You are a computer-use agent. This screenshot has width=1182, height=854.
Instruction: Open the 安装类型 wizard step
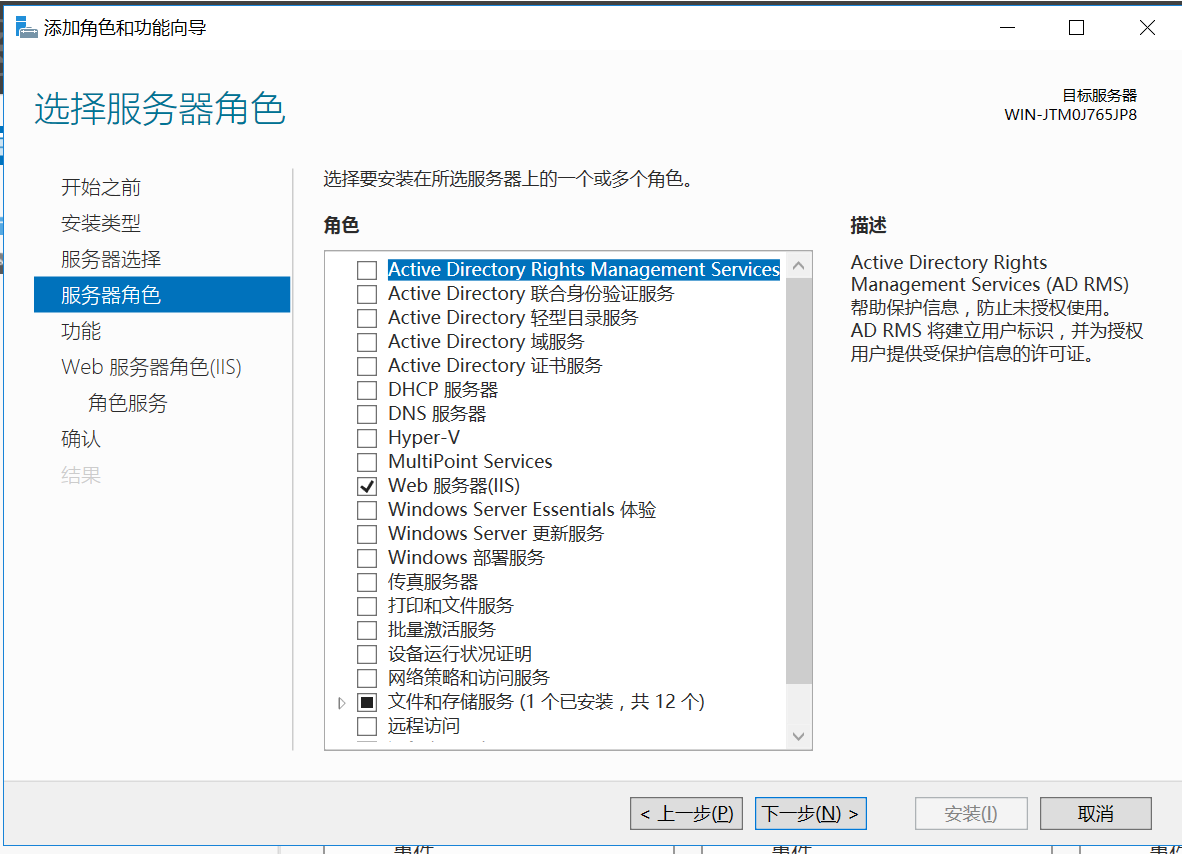coord(101,223)
